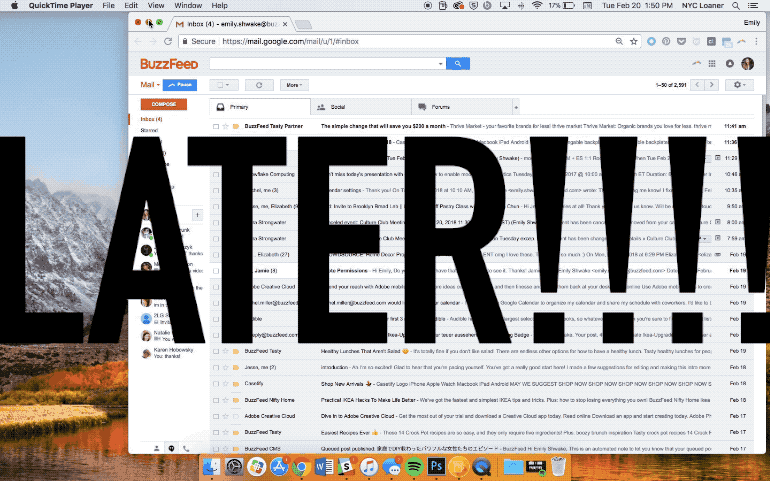
Task: Click the BuzzFeed logo
Action: (169, 64)
